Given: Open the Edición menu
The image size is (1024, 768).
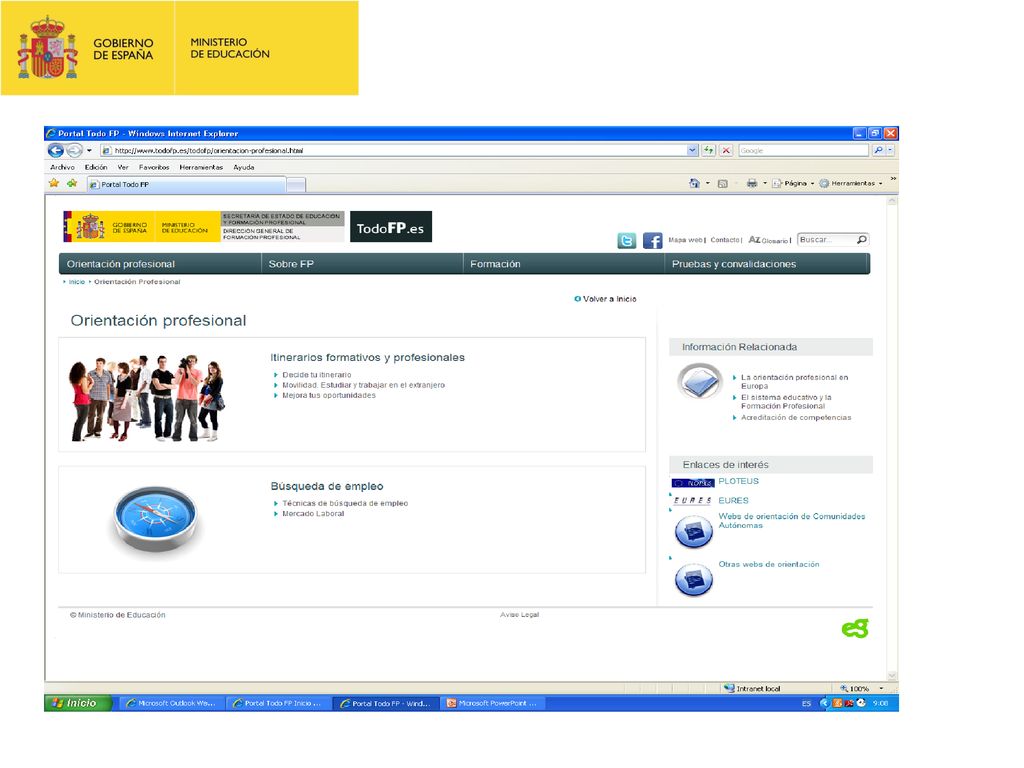Looking at the screenshot, I should tap(96, 167).
